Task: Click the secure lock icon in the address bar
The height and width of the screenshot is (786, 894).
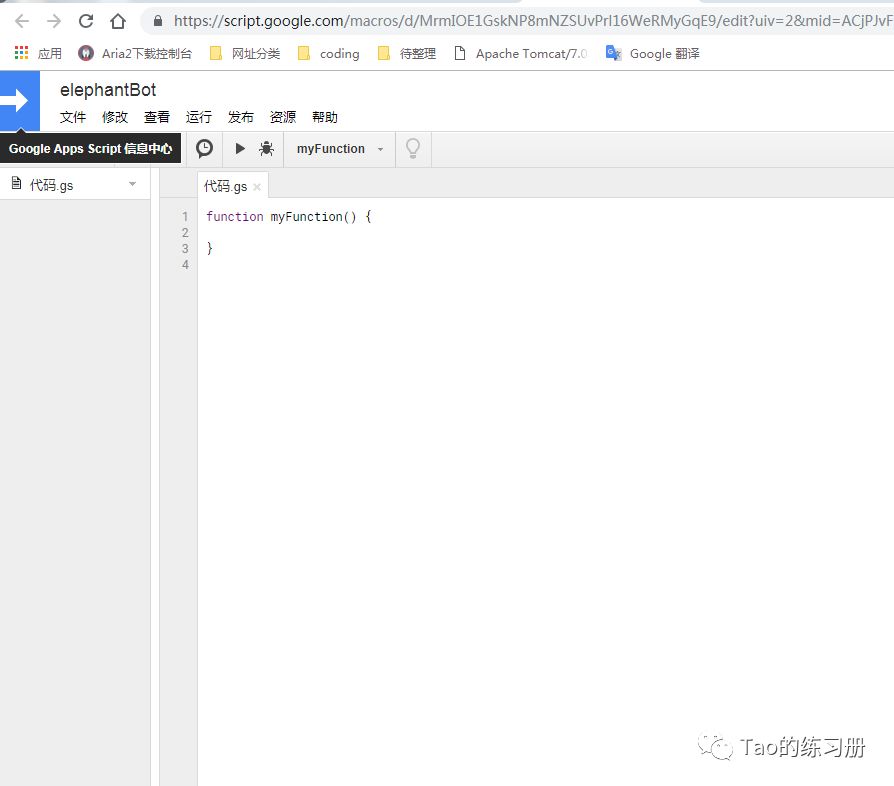Action: click(158, 21)
